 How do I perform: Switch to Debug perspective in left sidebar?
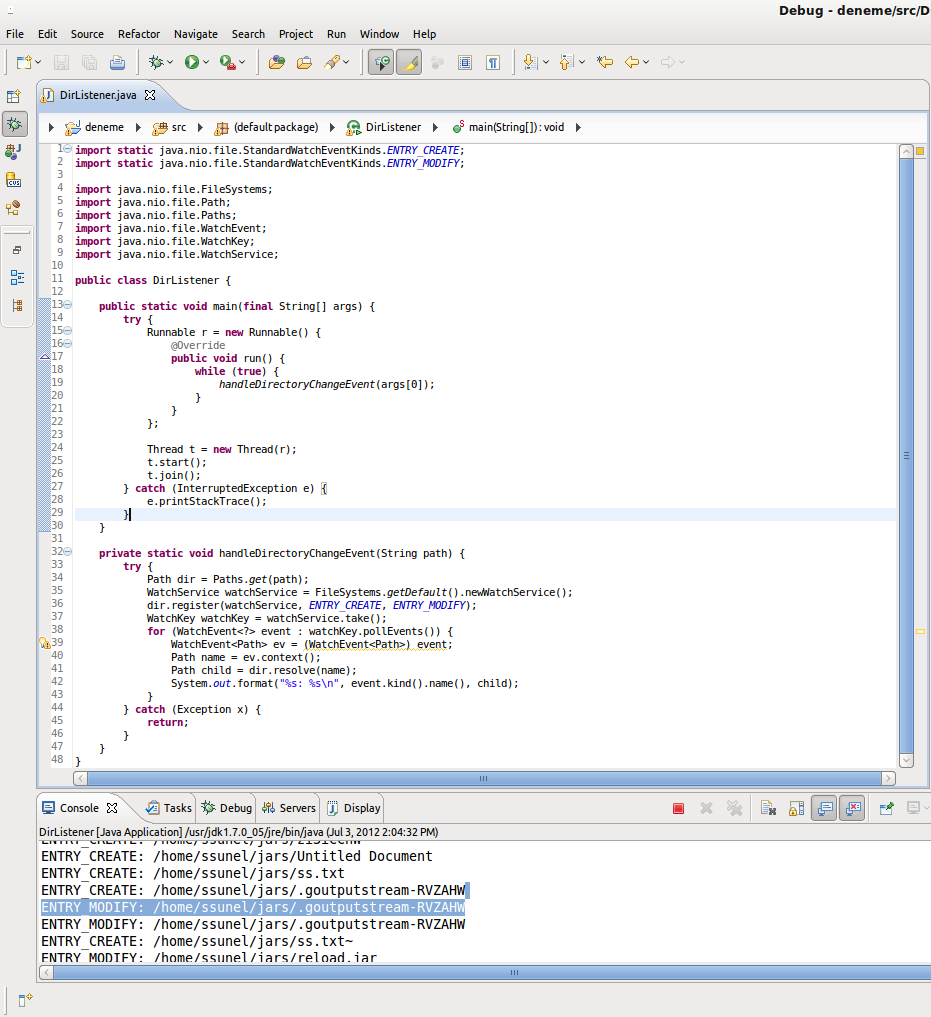click(14, 124)
